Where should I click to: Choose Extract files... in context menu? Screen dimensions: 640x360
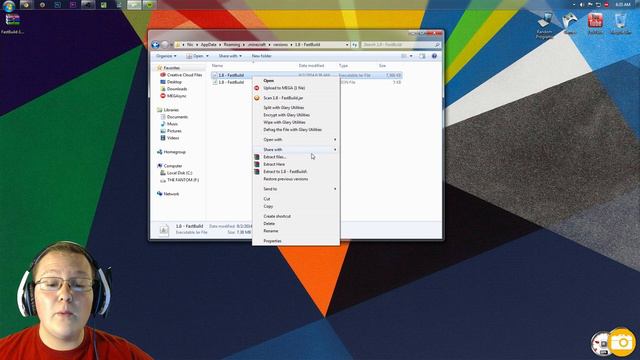pos(296,157)
